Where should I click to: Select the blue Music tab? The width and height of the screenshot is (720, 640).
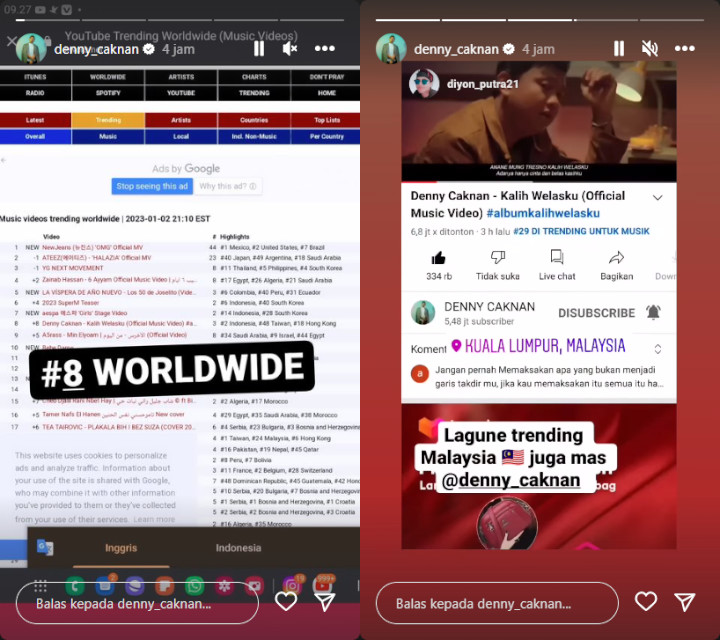[108, 136]
